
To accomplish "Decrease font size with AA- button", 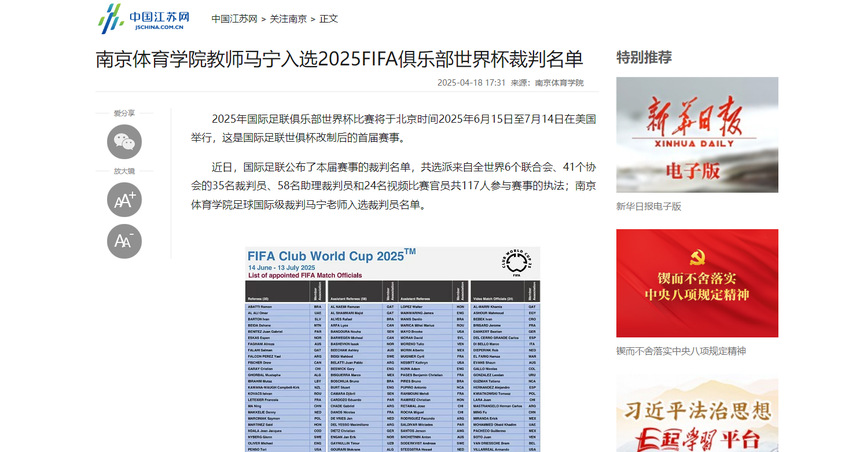I will (x=124, y=241).
